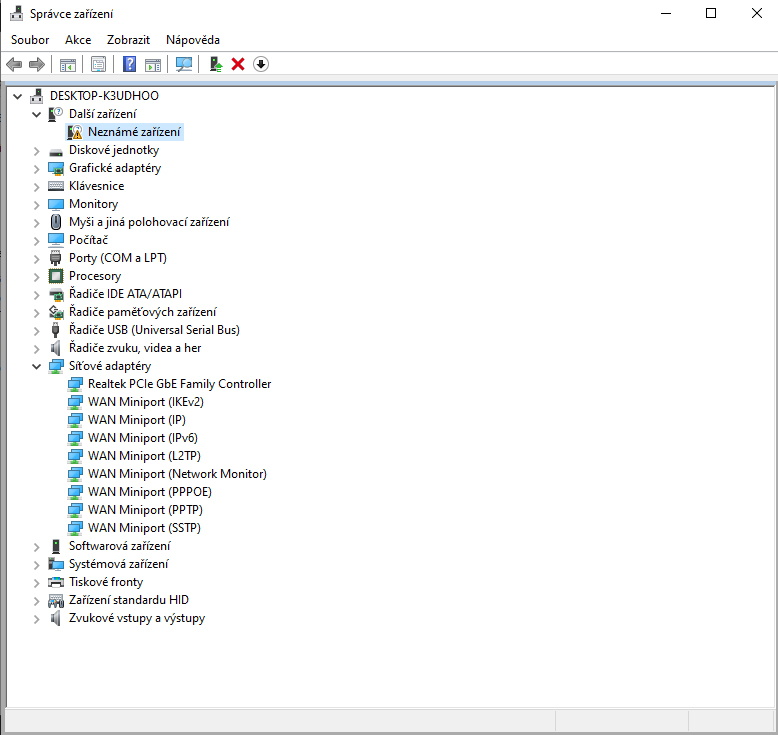Select Realtek PCIe GbE Family Controller
This screenshot has height=735, width=778.
pos(179,384)
